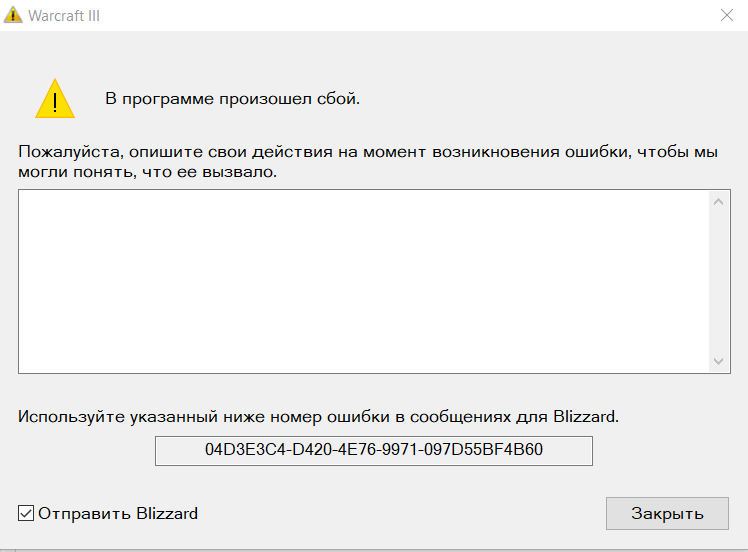Uncheck the Отправить Blizzard checkbox

[x=26, y=514]
